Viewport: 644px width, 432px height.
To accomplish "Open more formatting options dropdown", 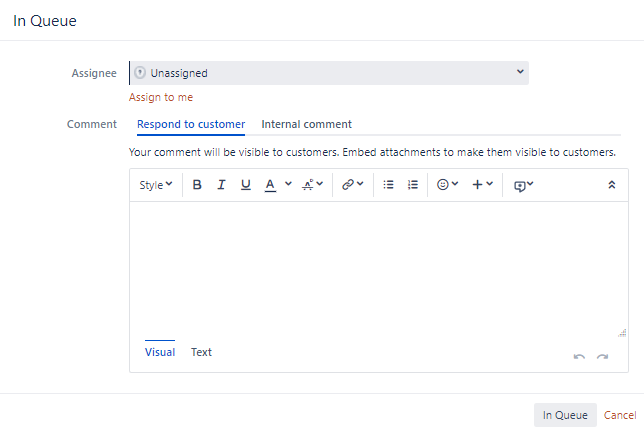I will click(313, 185).
